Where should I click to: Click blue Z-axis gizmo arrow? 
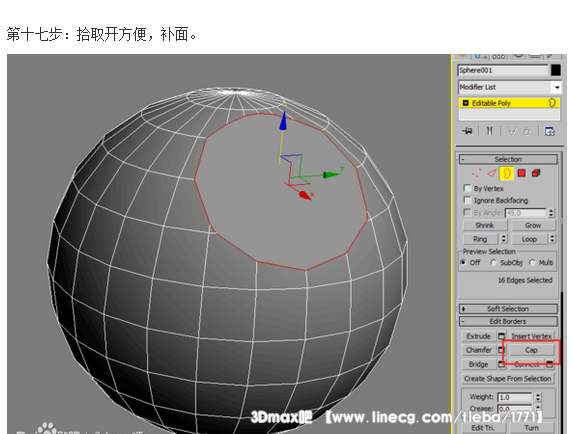pos(283,121)
